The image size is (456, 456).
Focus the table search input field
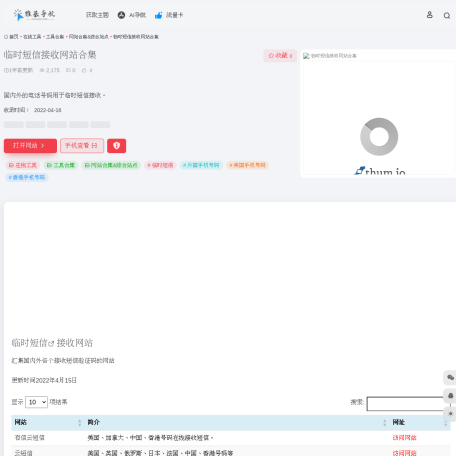click(x=408, y=404)
